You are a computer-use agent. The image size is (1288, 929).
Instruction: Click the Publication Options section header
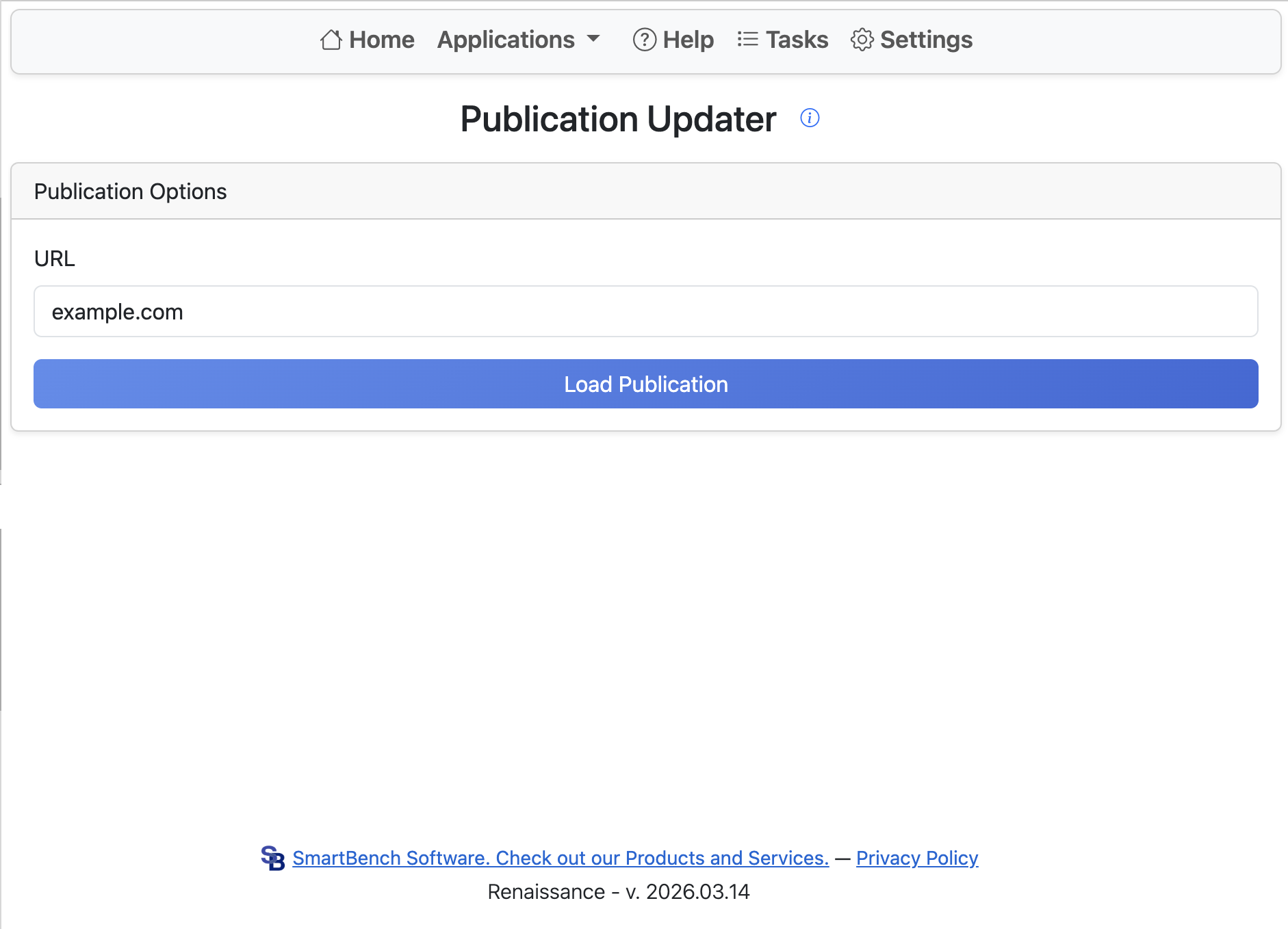click(x=130, y=192)
